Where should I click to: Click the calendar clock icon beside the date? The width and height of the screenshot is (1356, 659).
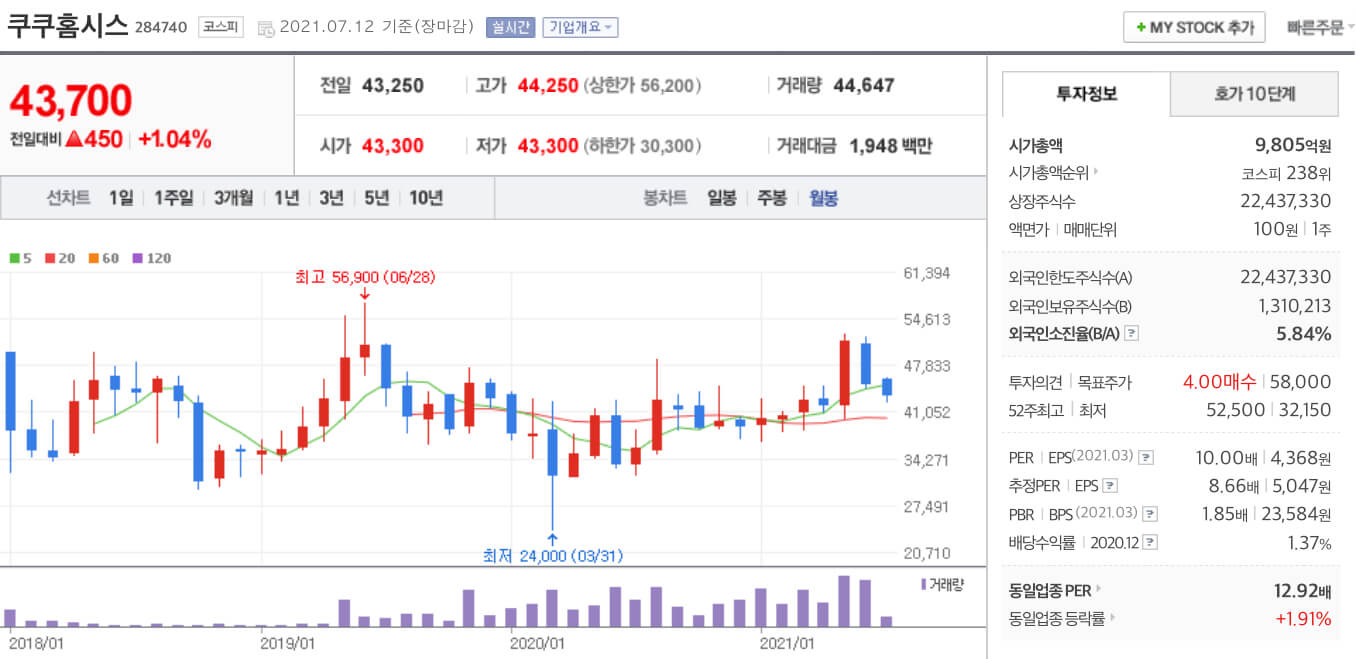click(x=266, y=28)
